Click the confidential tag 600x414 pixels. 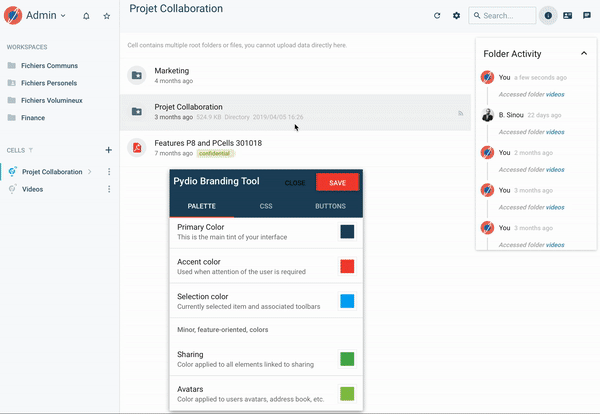tap(214, 153)
